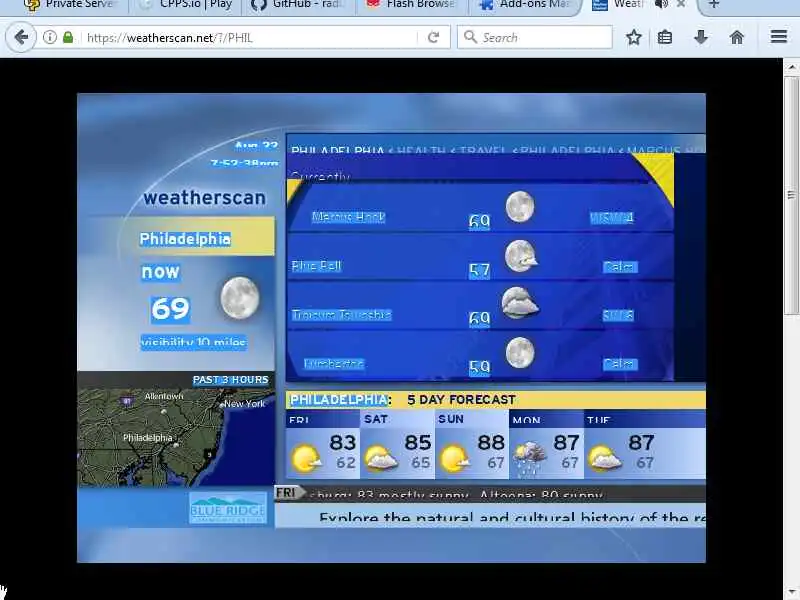Viewport: 800px width, 600px height.
Task: Bookmark this page with the star icon
Action: tap(634, 37)
